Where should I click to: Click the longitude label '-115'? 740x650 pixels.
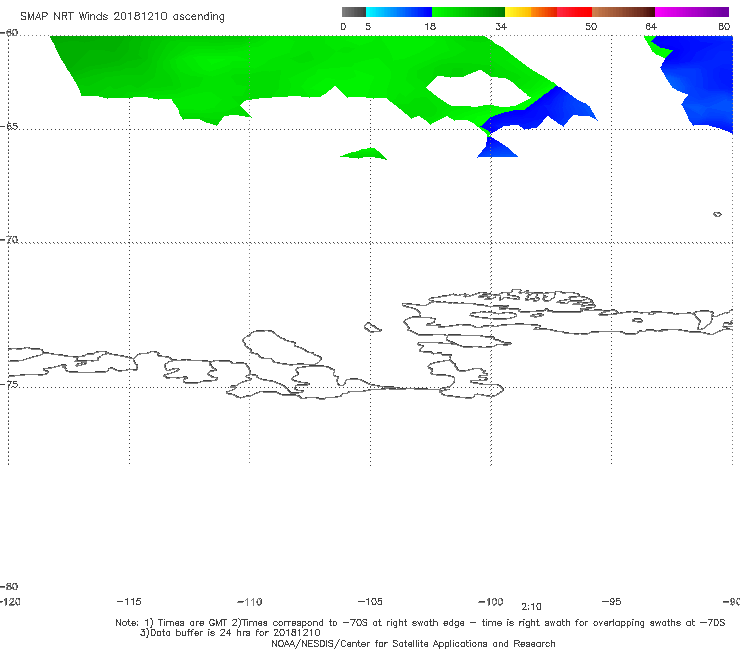pos(129,601)
